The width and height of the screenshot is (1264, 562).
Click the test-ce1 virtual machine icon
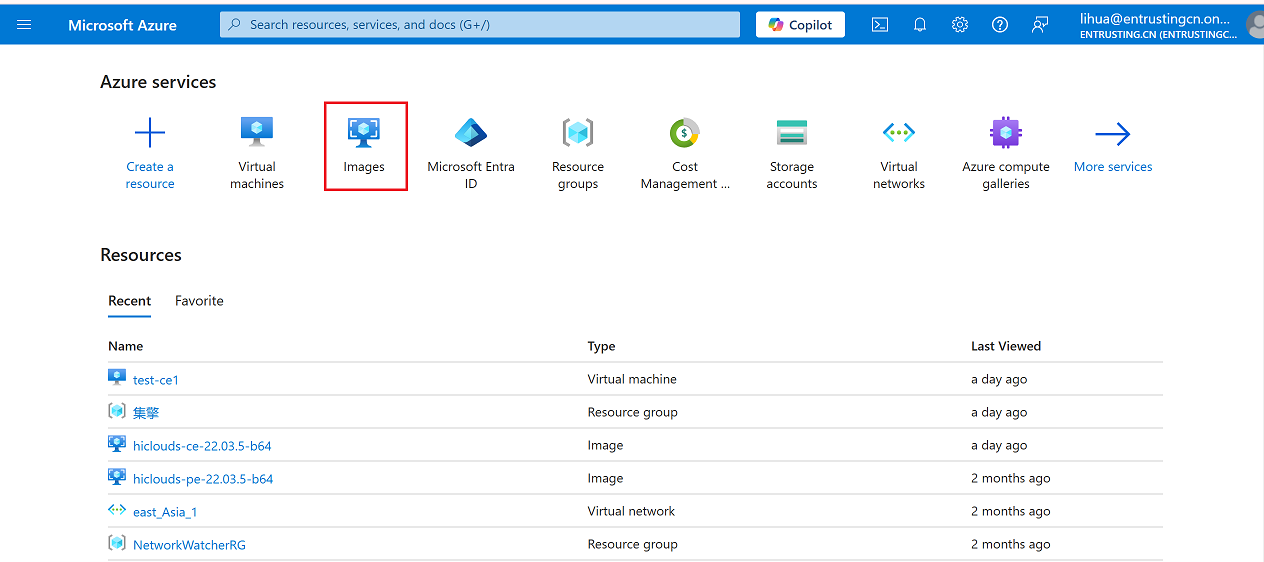click(117, 378)
